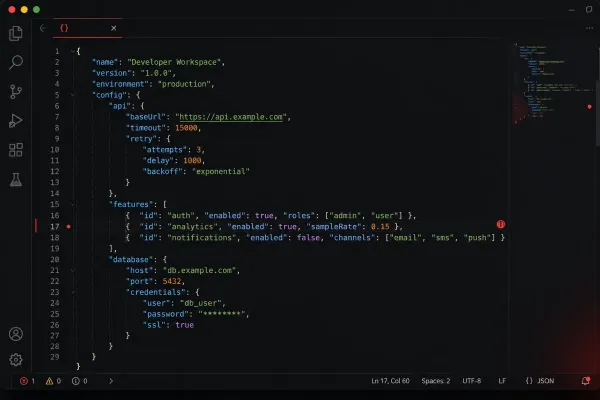The height and width of the screenshot is (400, 600).
Task: Click the "production" environment value
Action: click(x=184, y=84)
